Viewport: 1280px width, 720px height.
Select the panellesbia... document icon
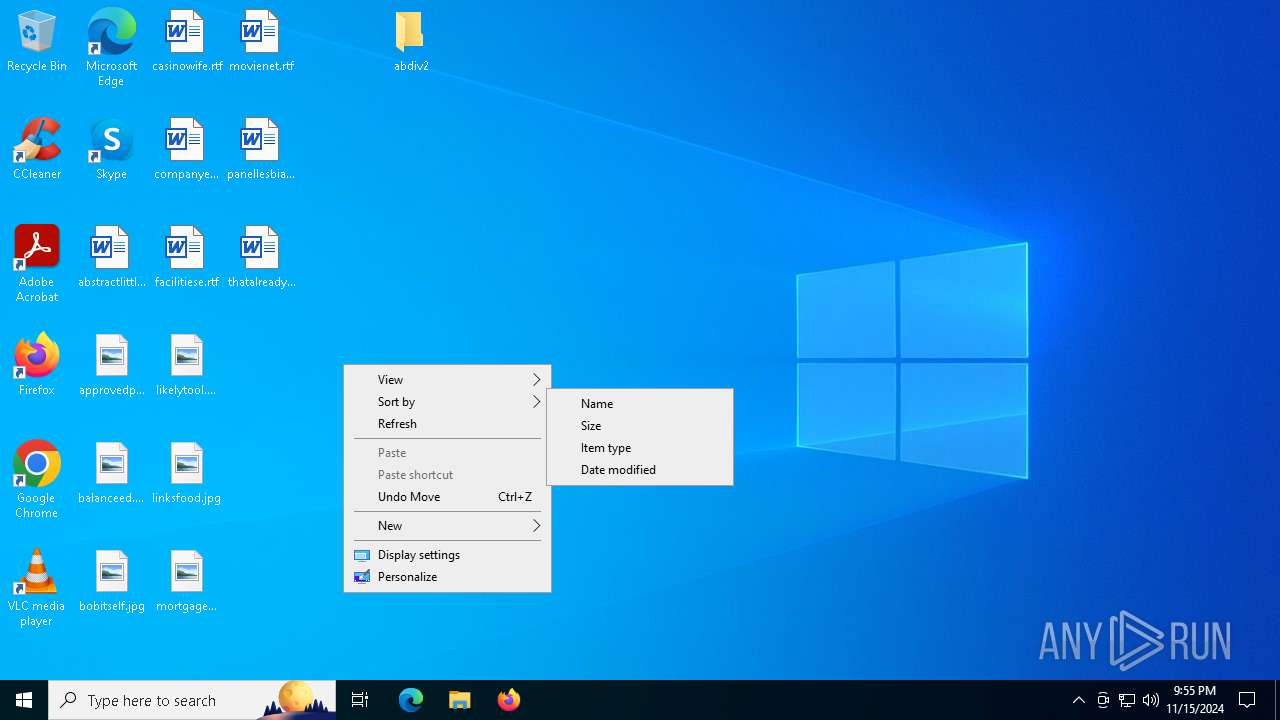point(261,149)
